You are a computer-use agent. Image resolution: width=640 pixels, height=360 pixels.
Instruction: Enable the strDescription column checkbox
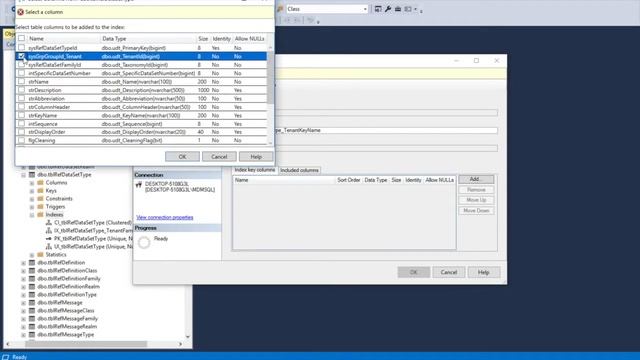(21, 90)
